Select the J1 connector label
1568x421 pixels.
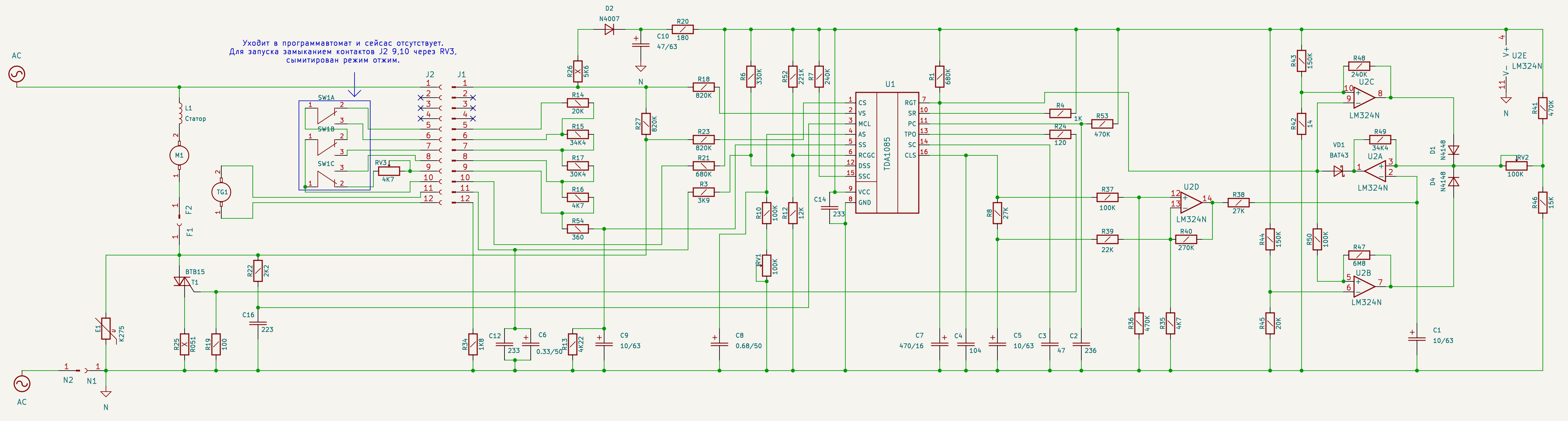461,74
